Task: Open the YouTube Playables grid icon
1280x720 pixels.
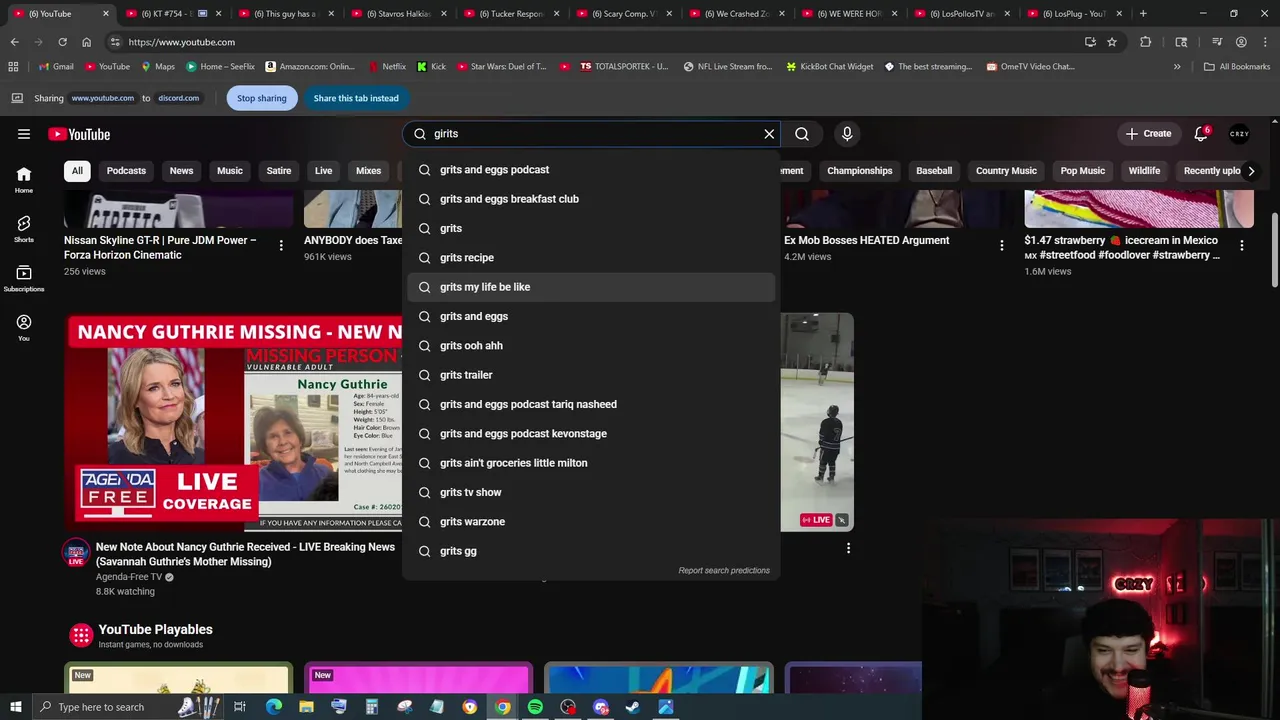Action: (x=81, y=635)
